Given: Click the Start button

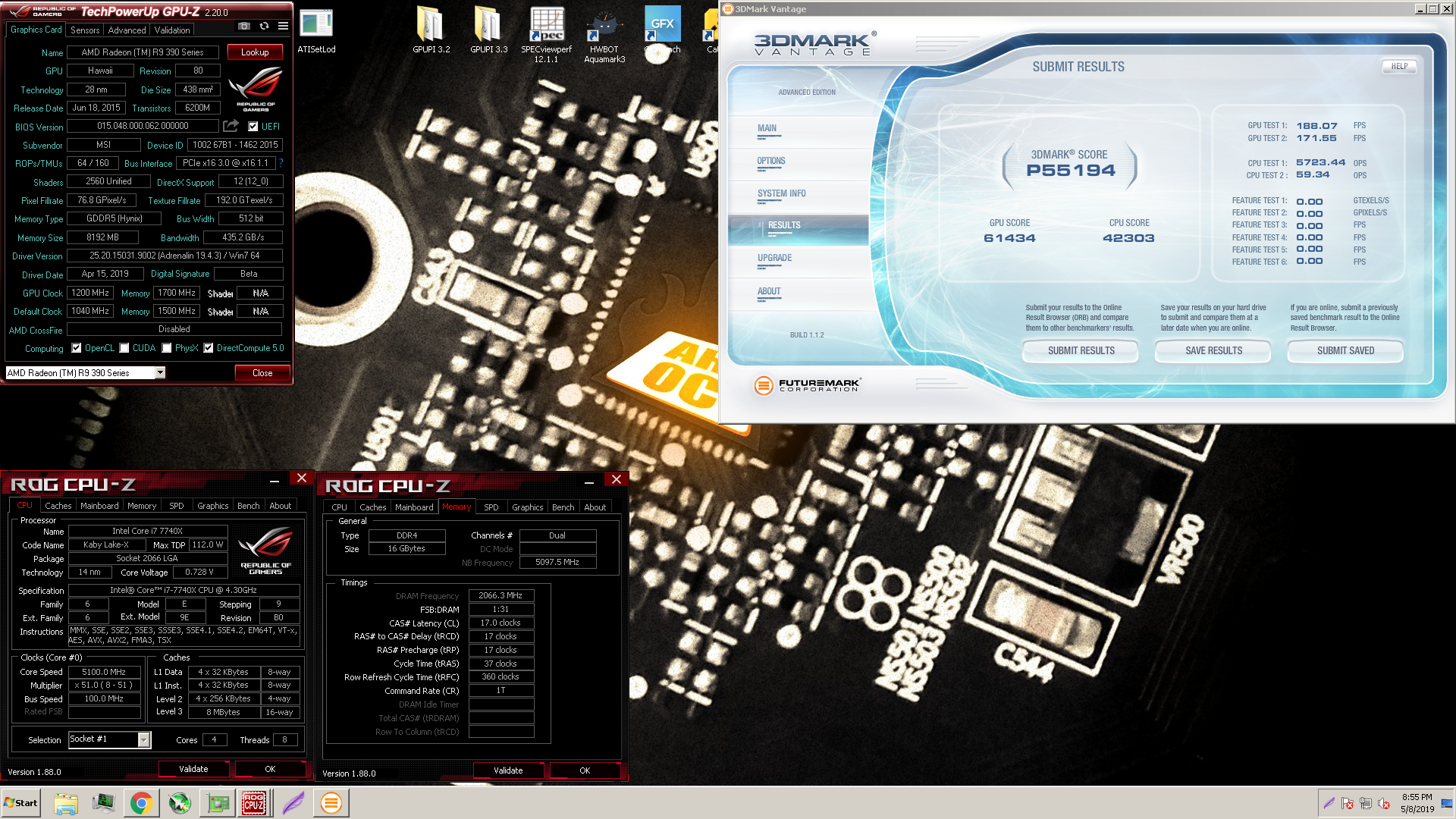Looking at the screenshot, I should pyautogui.click(x=20, y=803).
